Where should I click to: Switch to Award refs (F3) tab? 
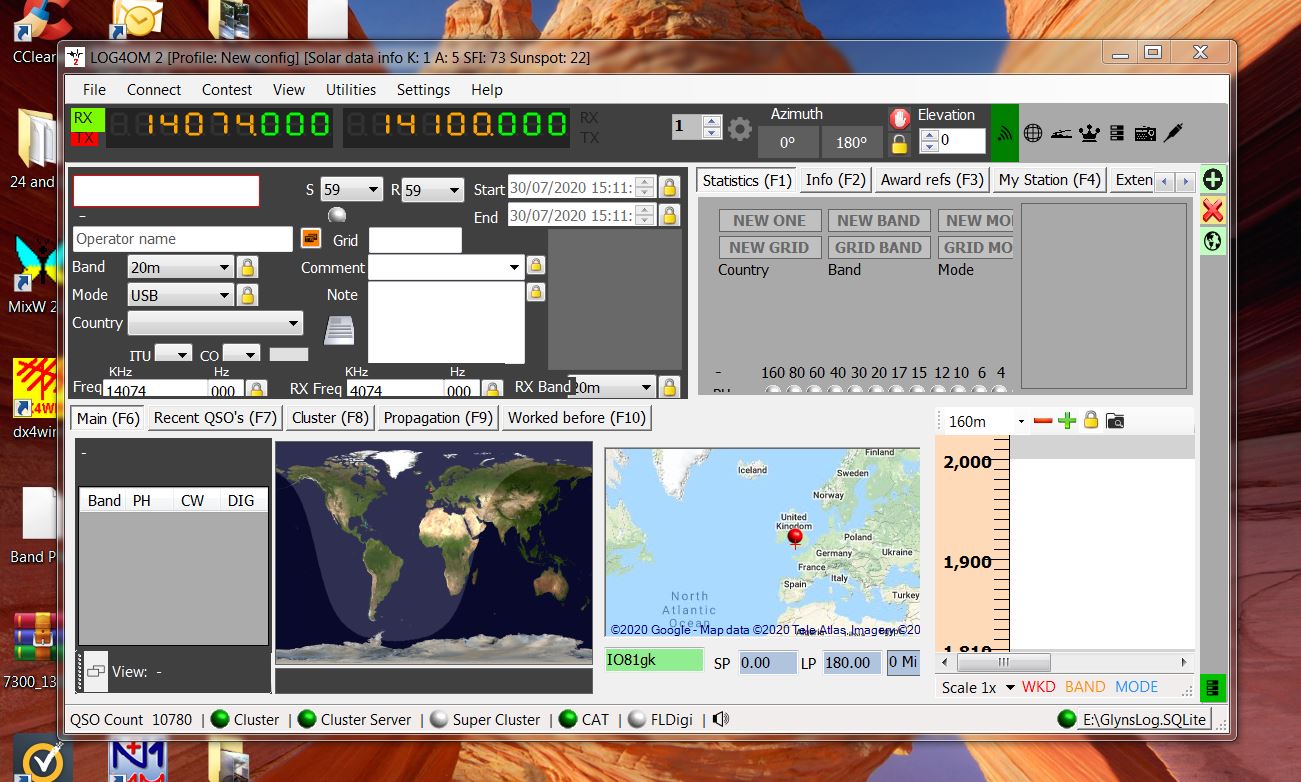pyautogui.click(x=931, y=180)
